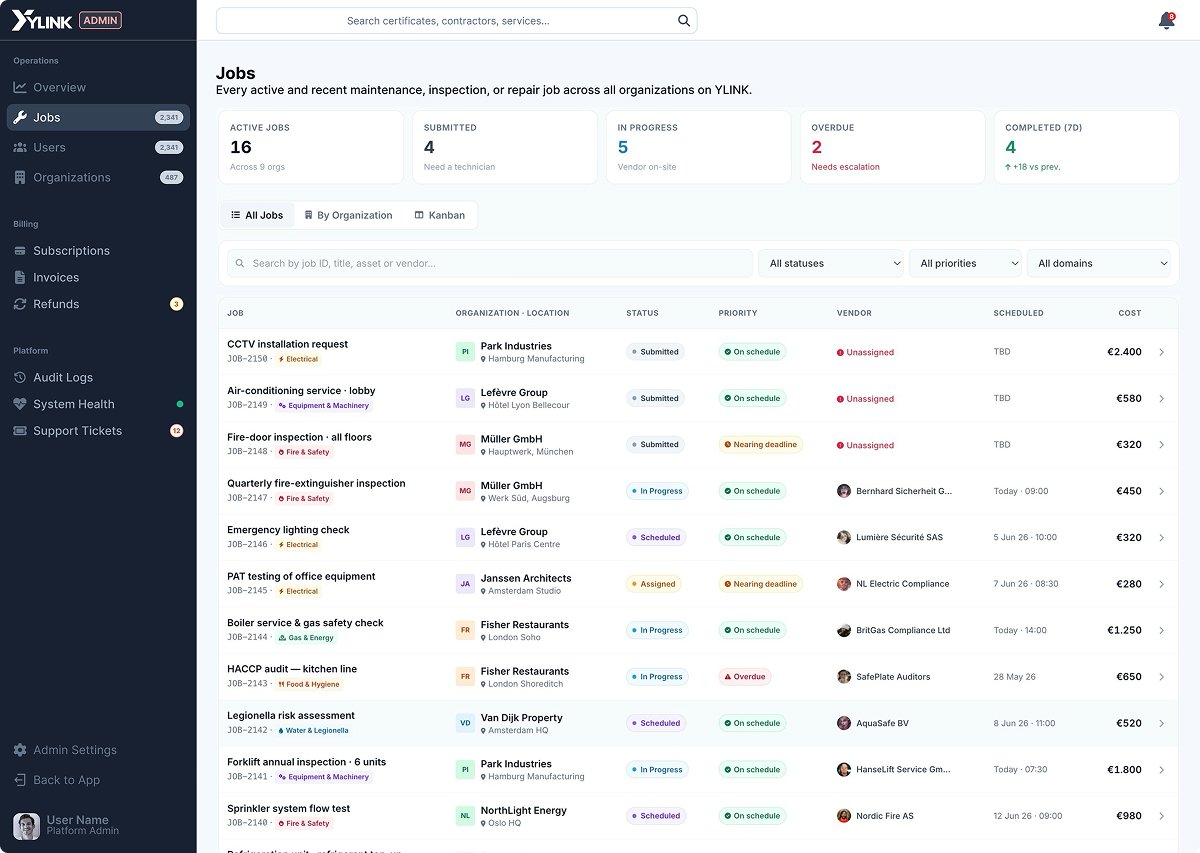Open Jobs in the sidebar menu
This screenshot has width=1200, height=853.
tap(98, 118)
